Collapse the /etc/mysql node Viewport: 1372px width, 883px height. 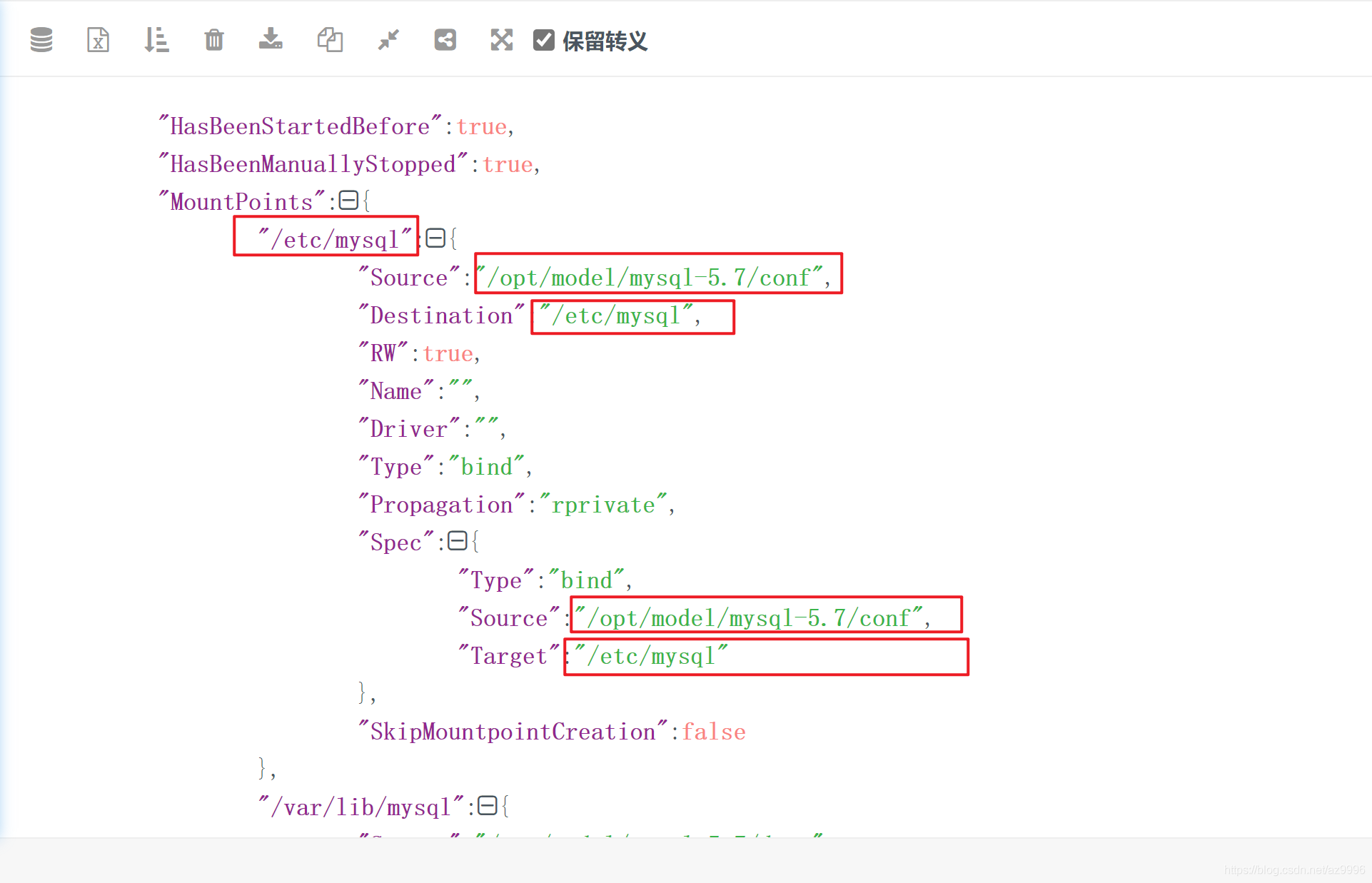pos(435,238)
